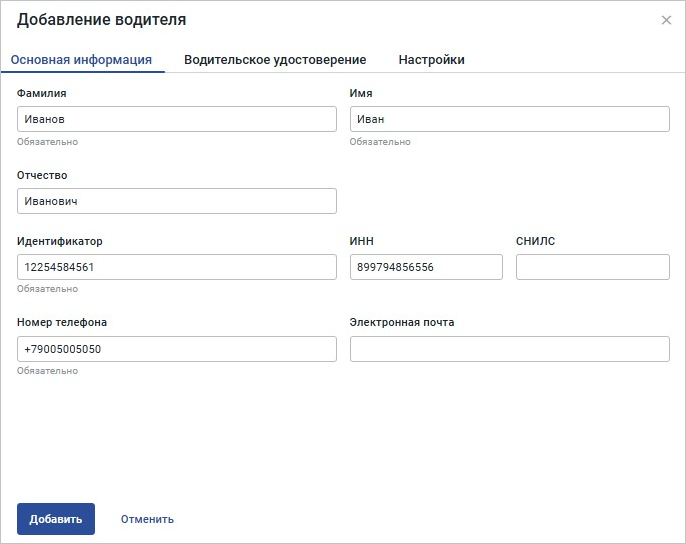Click the СНИЛС label text
686x544 pixels.
pos(535,241)
